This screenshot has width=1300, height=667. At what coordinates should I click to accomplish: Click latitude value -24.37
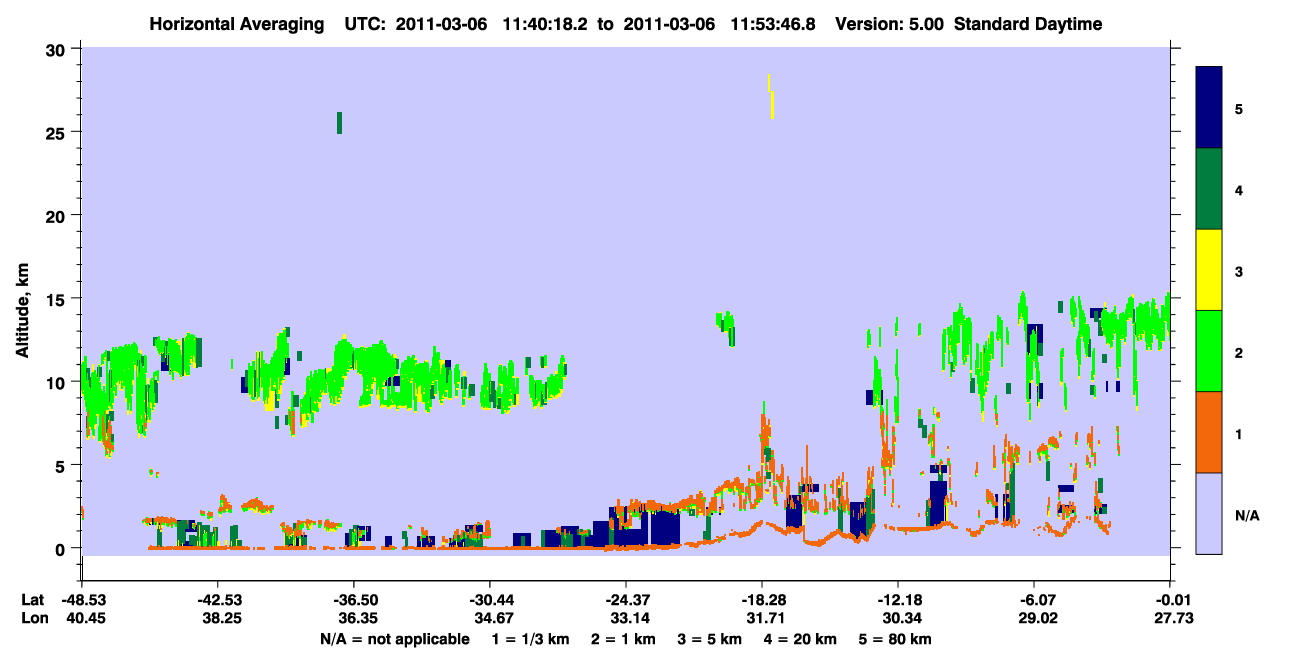pyautogui.click(x=626, y=600)
